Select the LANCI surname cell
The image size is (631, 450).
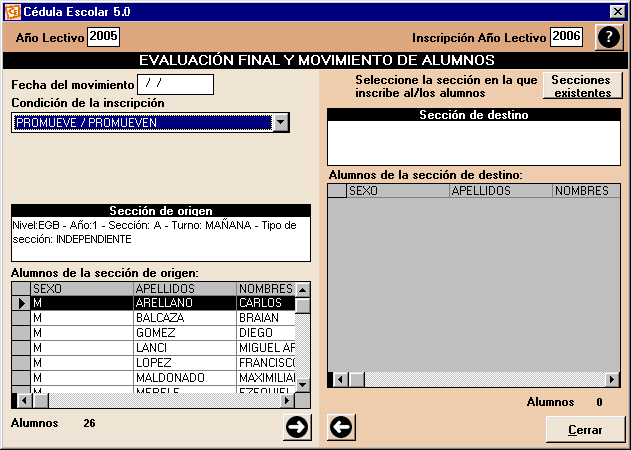click(x=185, y=348)
